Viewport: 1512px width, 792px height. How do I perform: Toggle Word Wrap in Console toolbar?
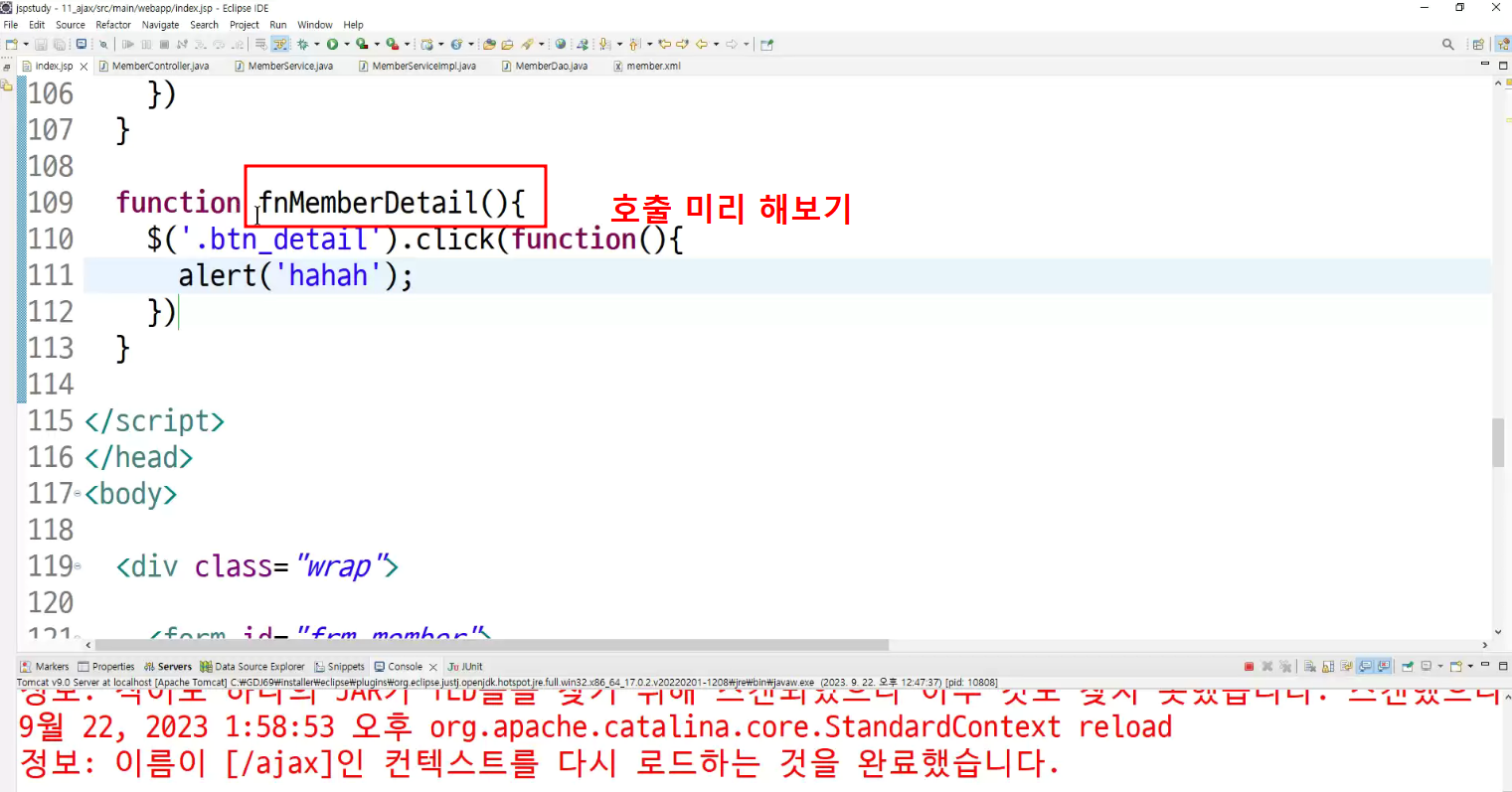click(x=1347, y=666)
